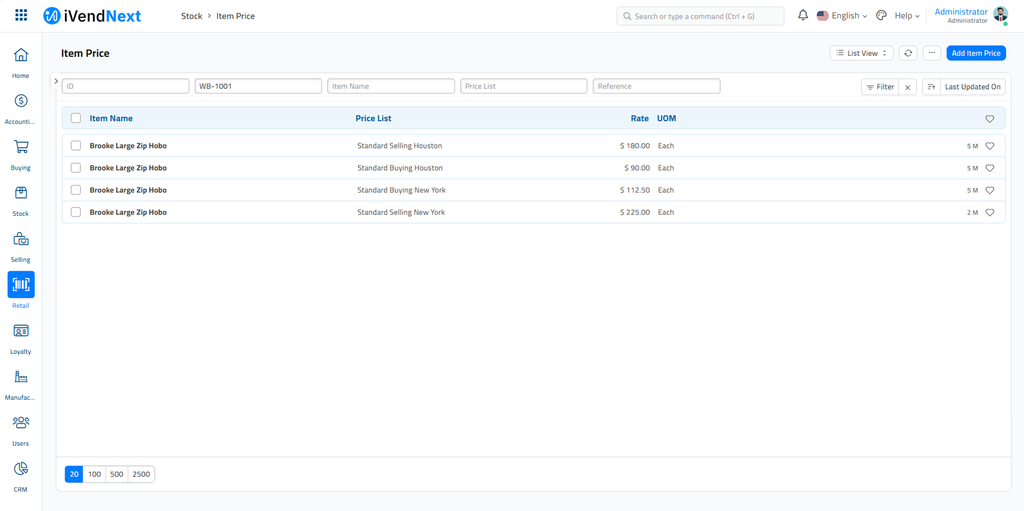
Task: Set page size to 100
Action: pyautogui.click(x=95, y=474)
